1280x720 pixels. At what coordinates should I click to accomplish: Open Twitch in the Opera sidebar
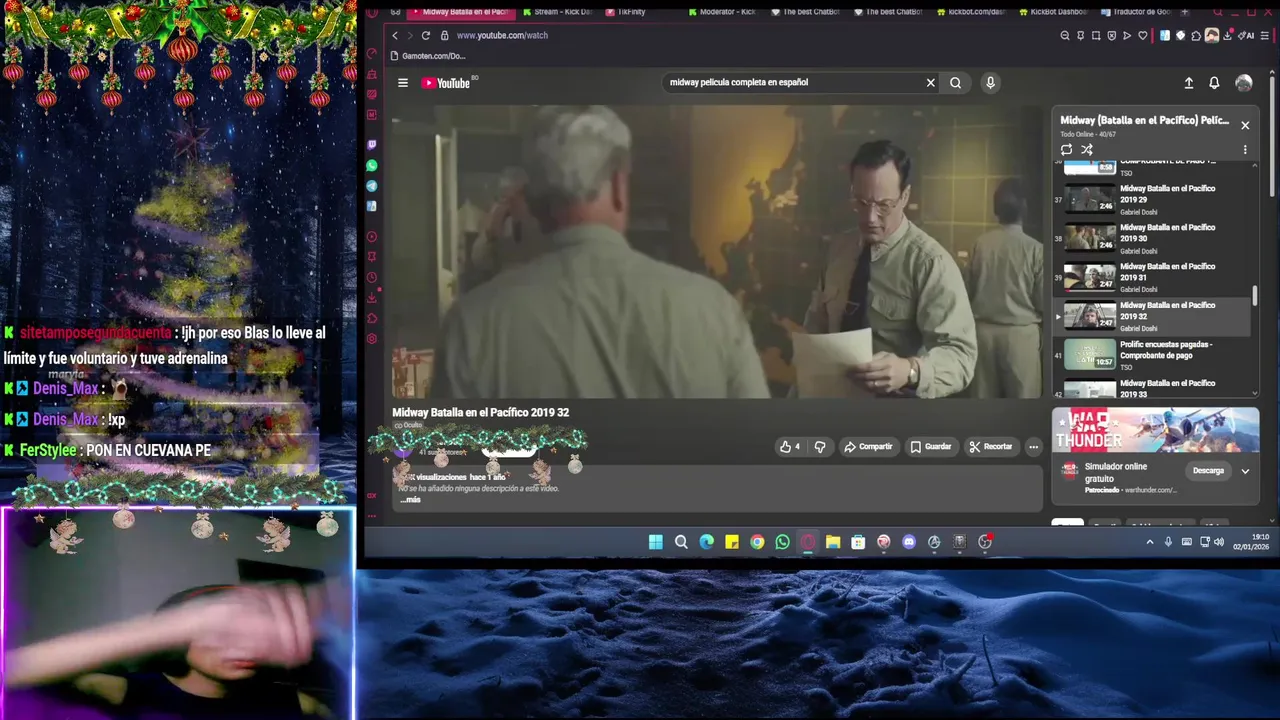click(x=372, y=145)
